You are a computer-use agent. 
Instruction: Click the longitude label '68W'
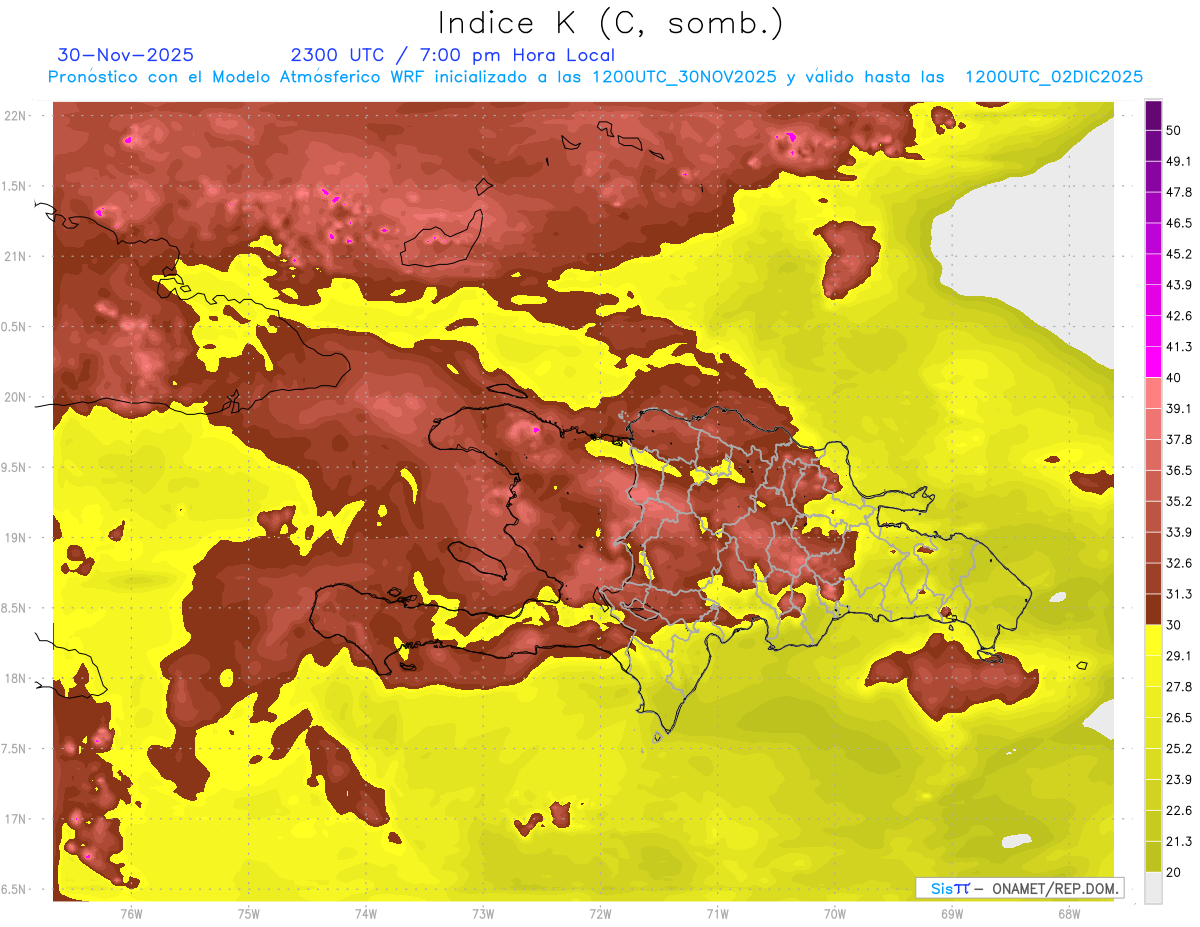[1069, 914]
